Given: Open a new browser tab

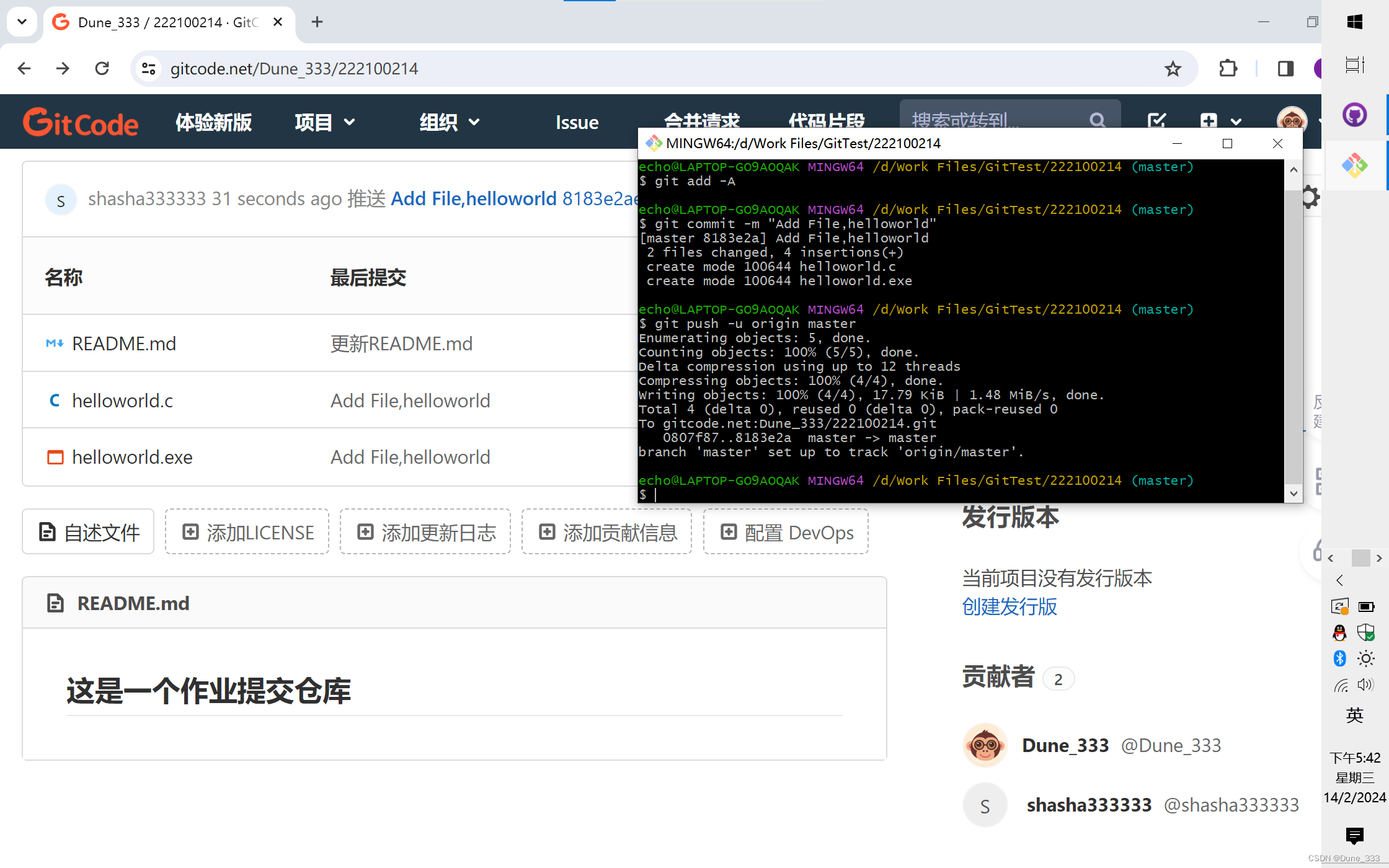Looking at the screenshot, I should pyautogui.click(x=317, y=22).
